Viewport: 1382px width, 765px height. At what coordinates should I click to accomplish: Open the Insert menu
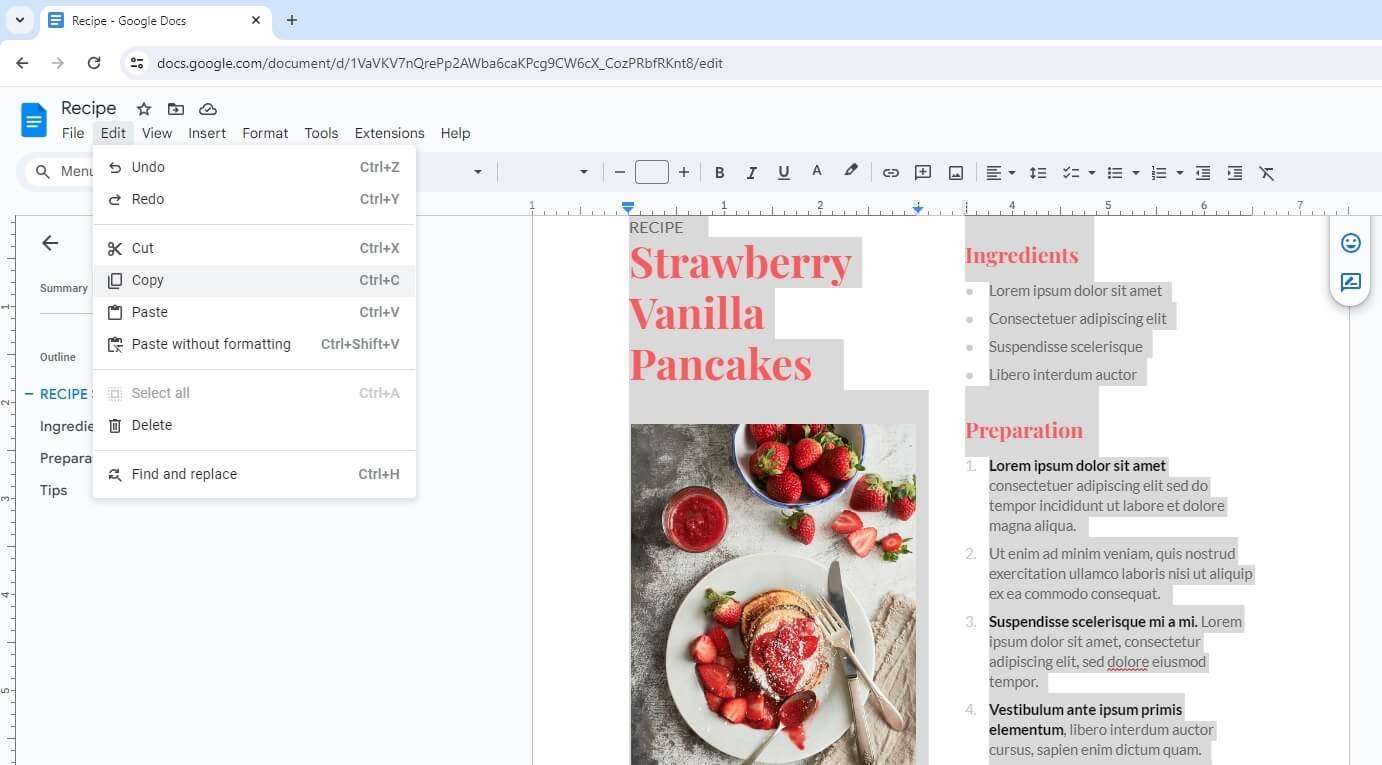[207, 133]
